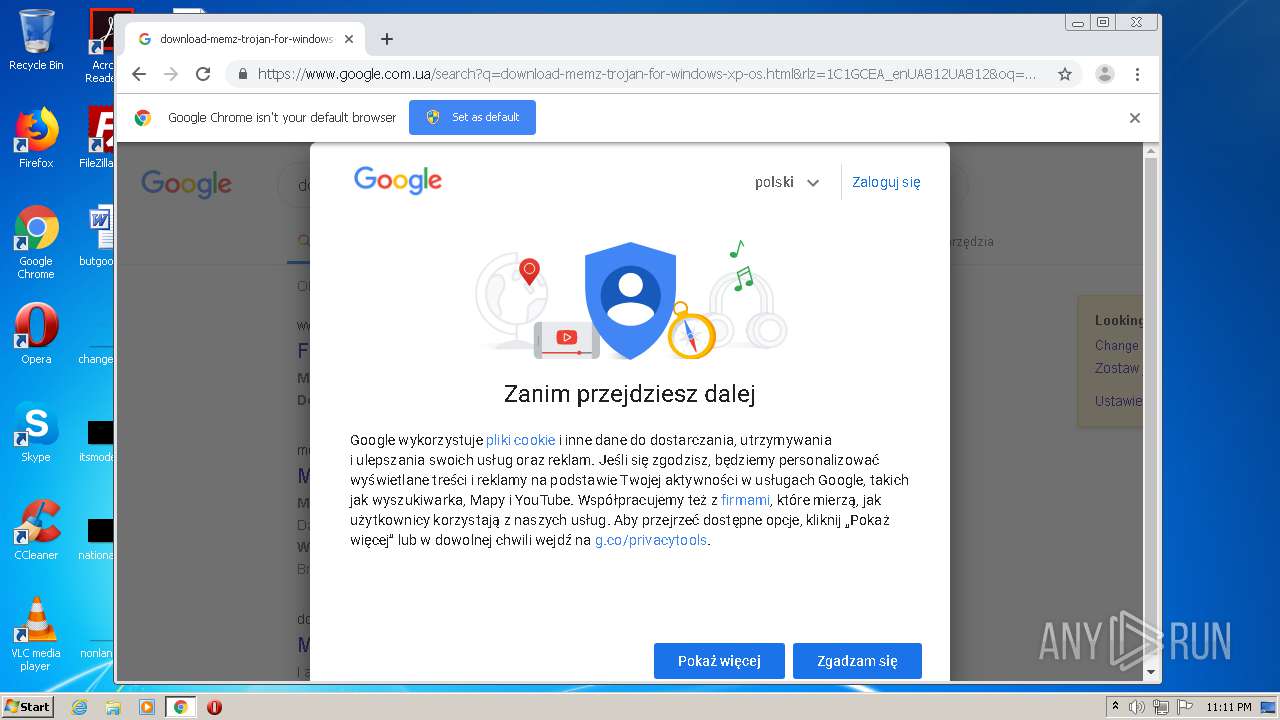Viewport: 1280px width, 720px height.
Task: Show hidden tray icons arrow
Action: (x=1116, y=707)
